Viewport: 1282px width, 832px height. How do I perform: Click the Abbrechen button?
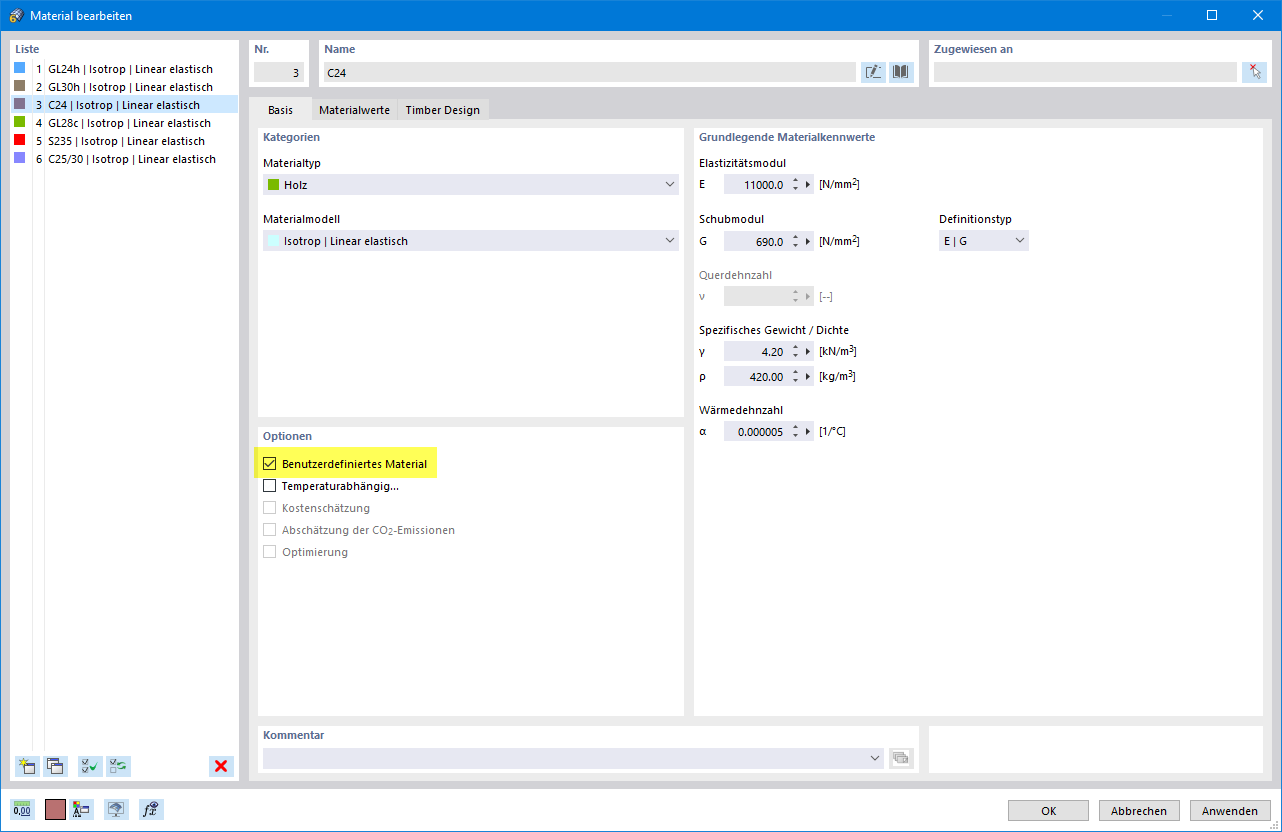click(1139, 811)
